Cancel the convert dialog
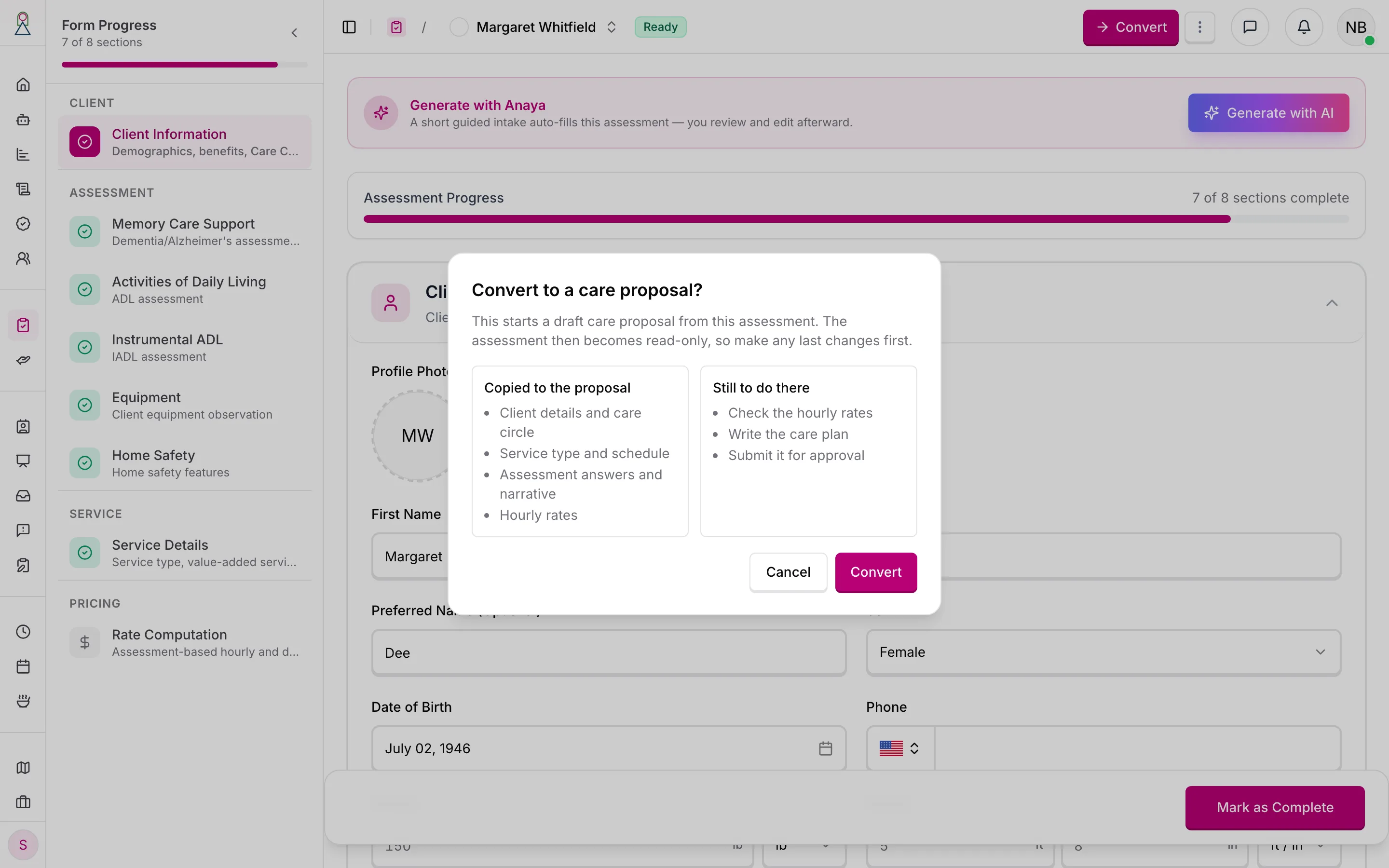The width and height of the screenshot is (1389, 868). 788,572
